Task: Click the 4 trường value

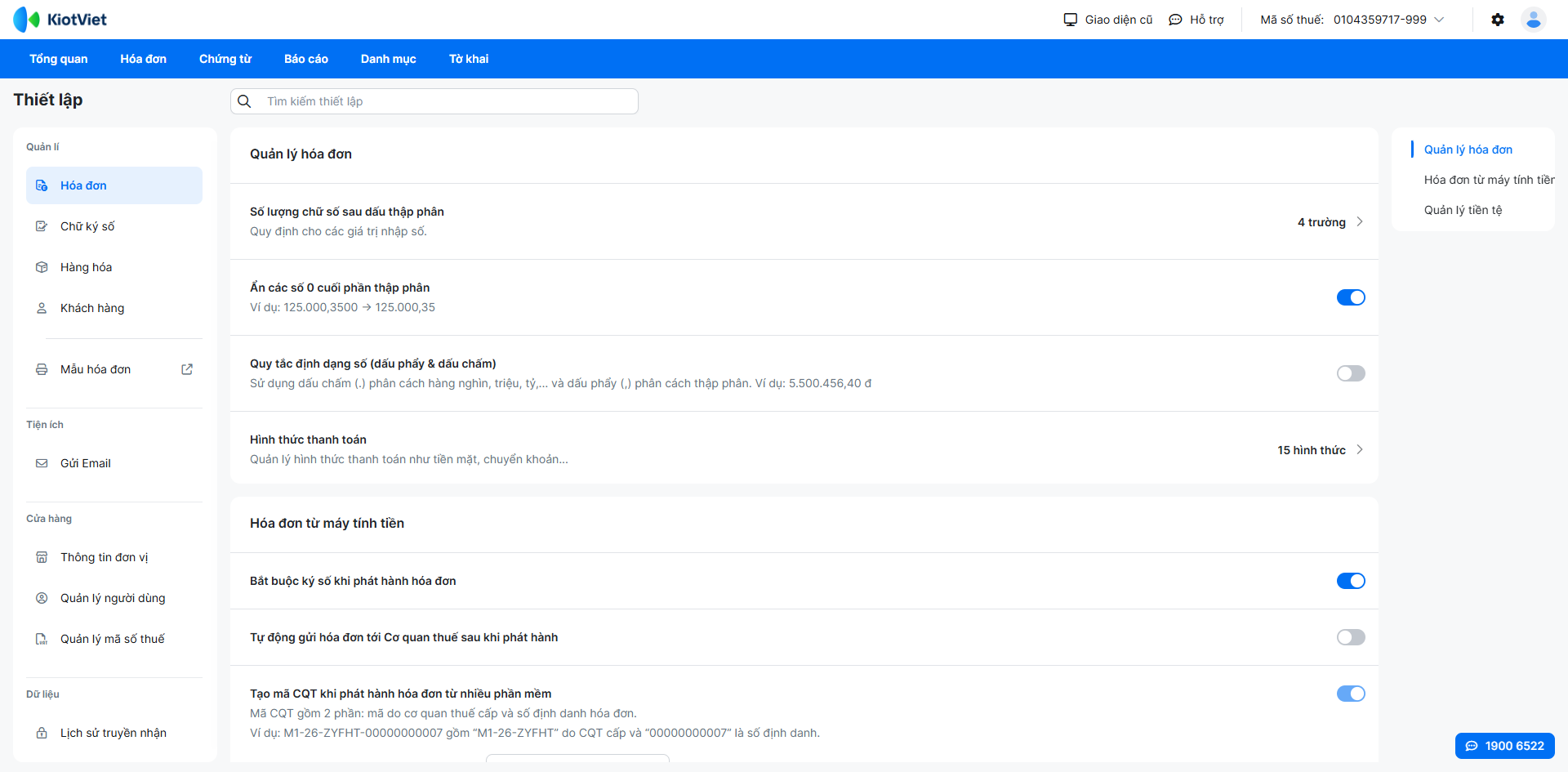Action: point(1321,222)
